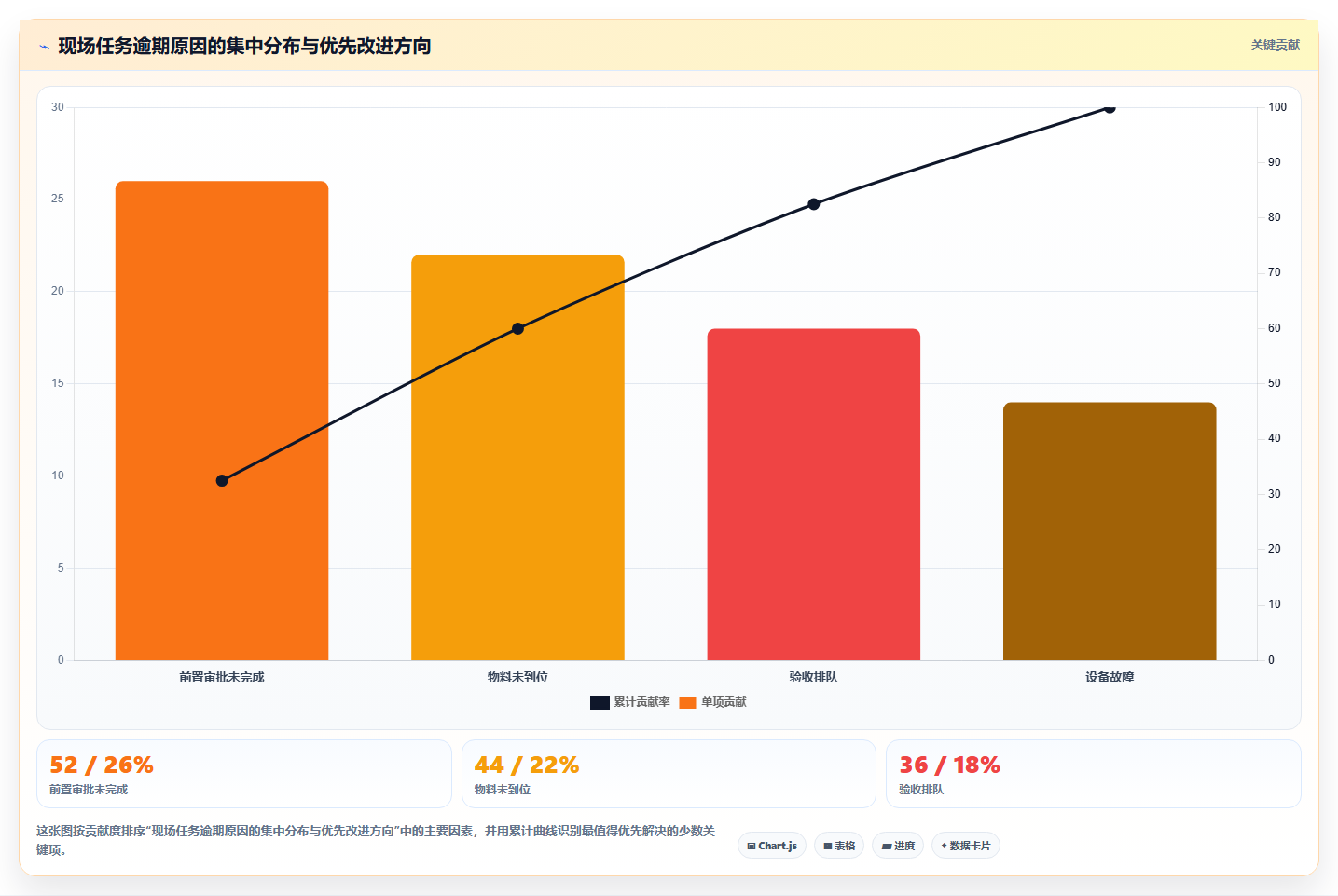Click the x-axis label 前置审批未完成
Screen dimensions: 1338x896
[222, 677]
